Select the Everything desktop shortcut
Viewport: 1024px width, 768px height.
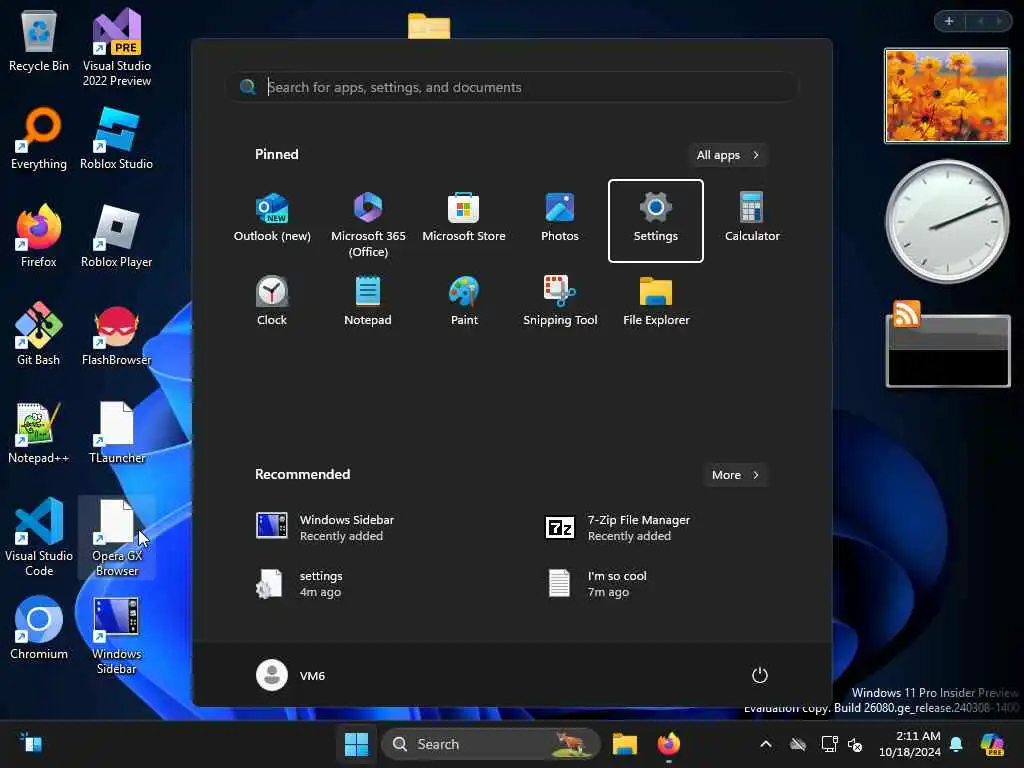pos(39,138)
